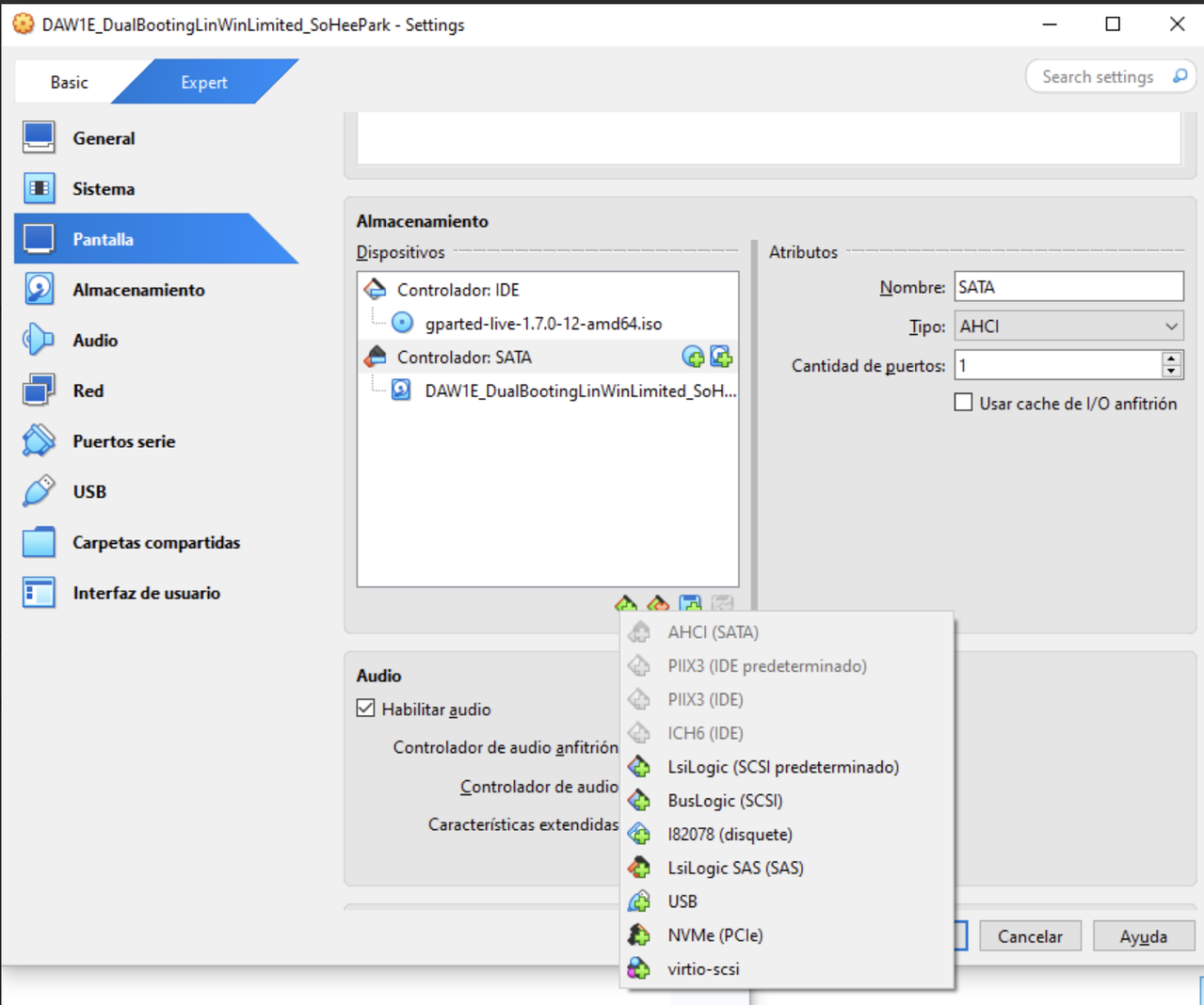Click the Controlador de audio anfitrión label
The image size is (1204, 1005).
point(506,747)
